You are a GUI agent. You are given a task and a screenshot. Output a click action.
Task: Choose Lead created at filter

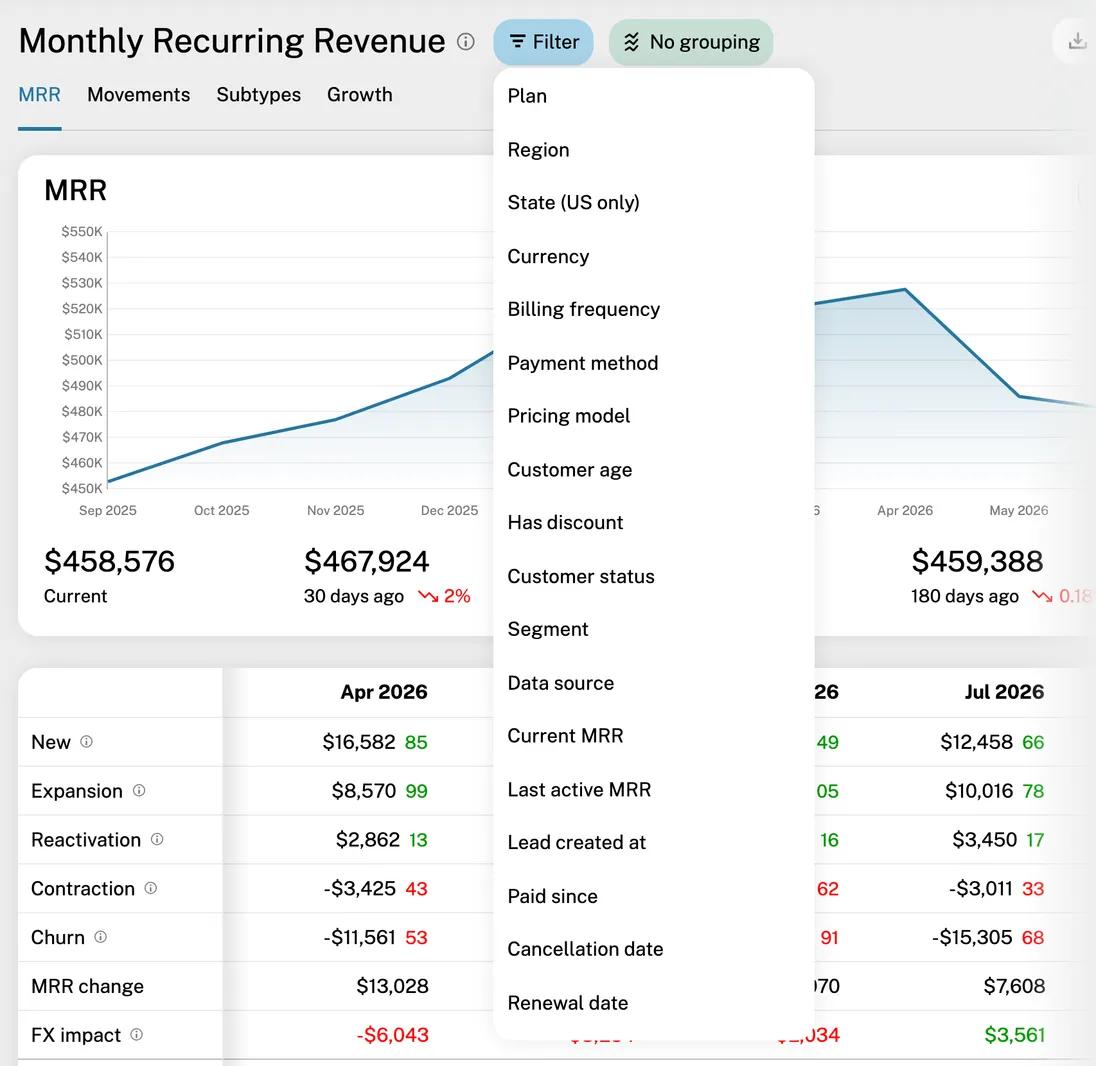point(654,842)
